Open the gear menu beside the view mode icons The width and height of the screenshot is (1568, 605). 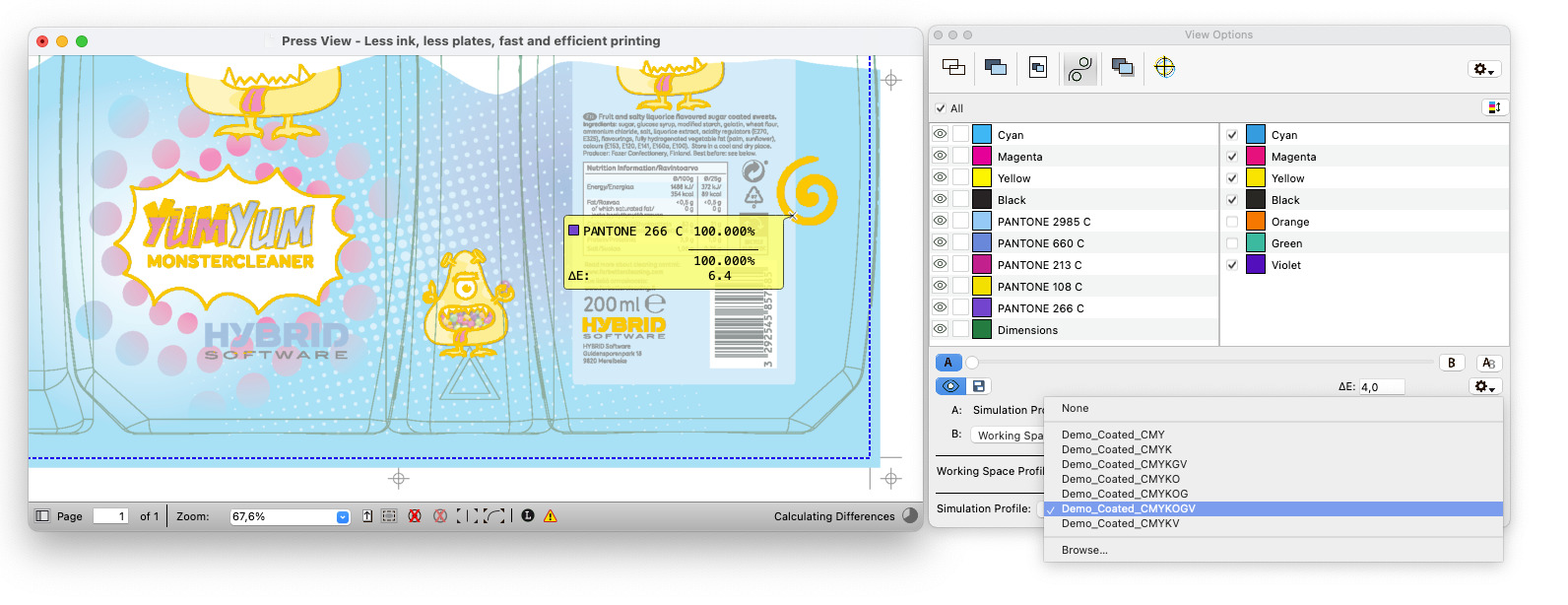click(x=1483, y=69)
